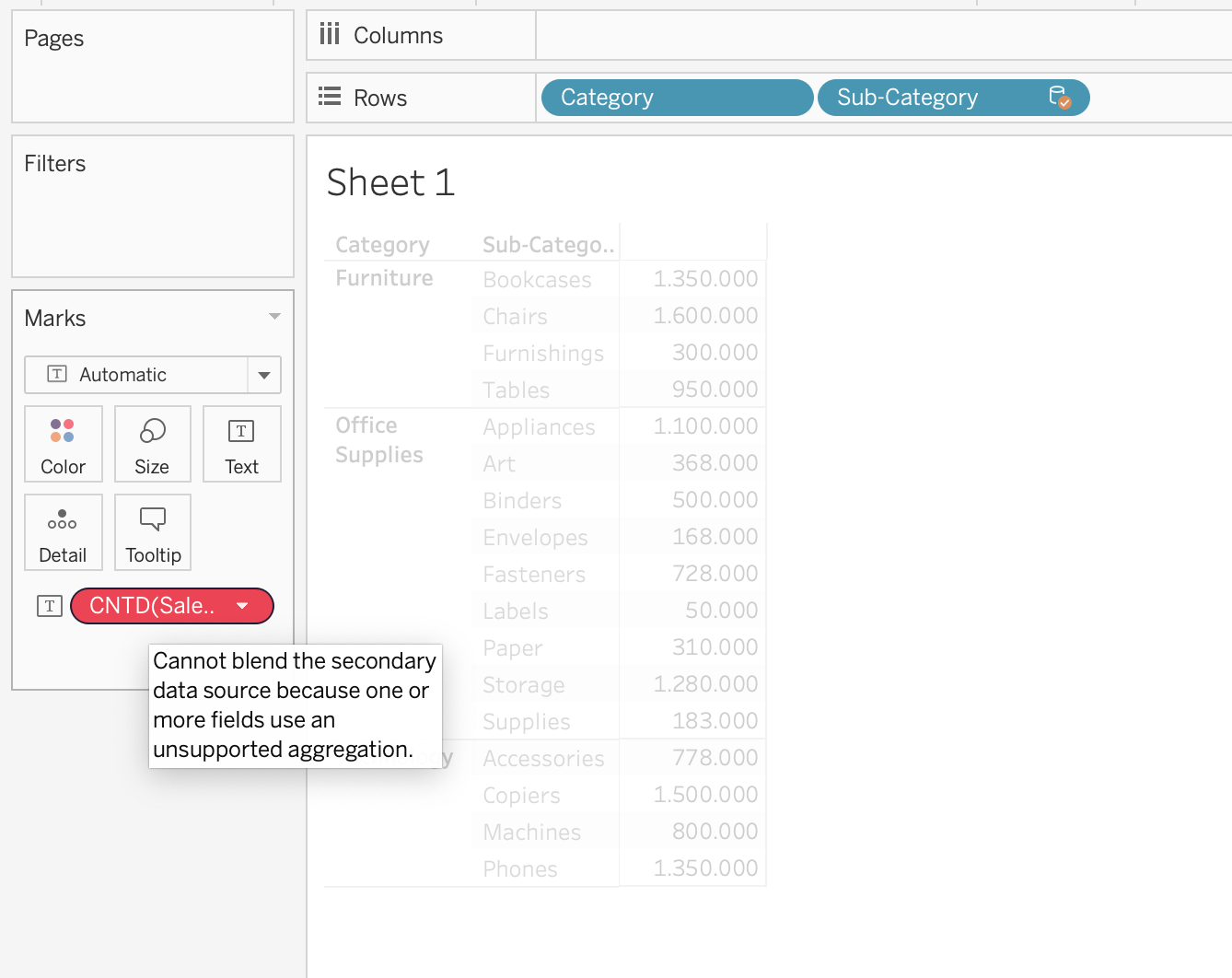1232x978 pixels.
Task: Click the Columns shelf grid icon
Action: [331, 34]
